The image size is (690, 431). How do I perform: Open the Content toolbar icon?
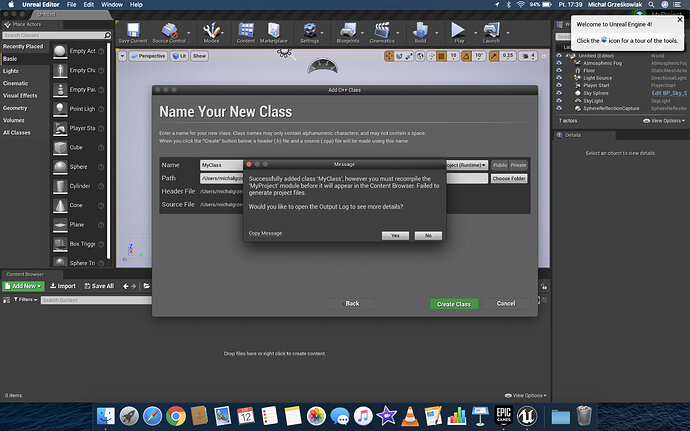click(x=246, y=33)
